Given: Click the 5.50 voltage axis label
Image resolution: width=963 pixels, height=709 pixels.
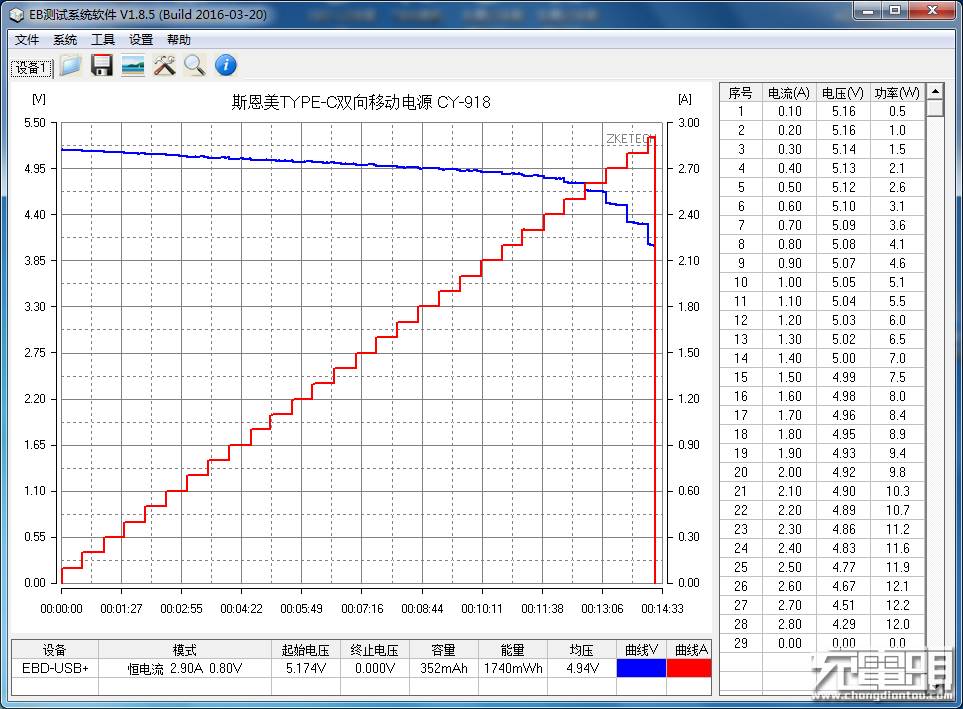Looking at the screenshot, I should tap(34, 123).
